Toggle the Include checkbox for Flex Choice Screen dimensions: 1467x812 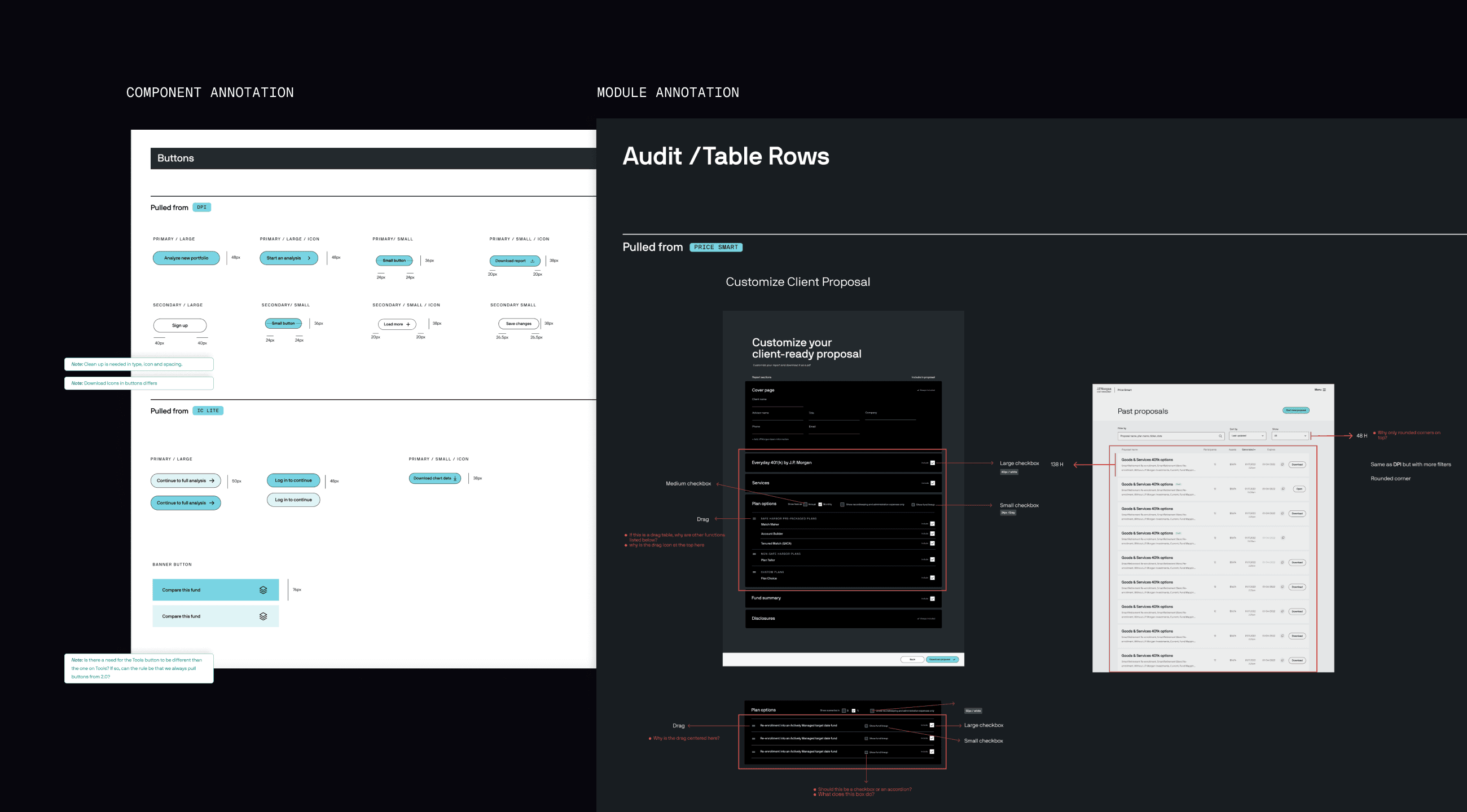point(932,578)
